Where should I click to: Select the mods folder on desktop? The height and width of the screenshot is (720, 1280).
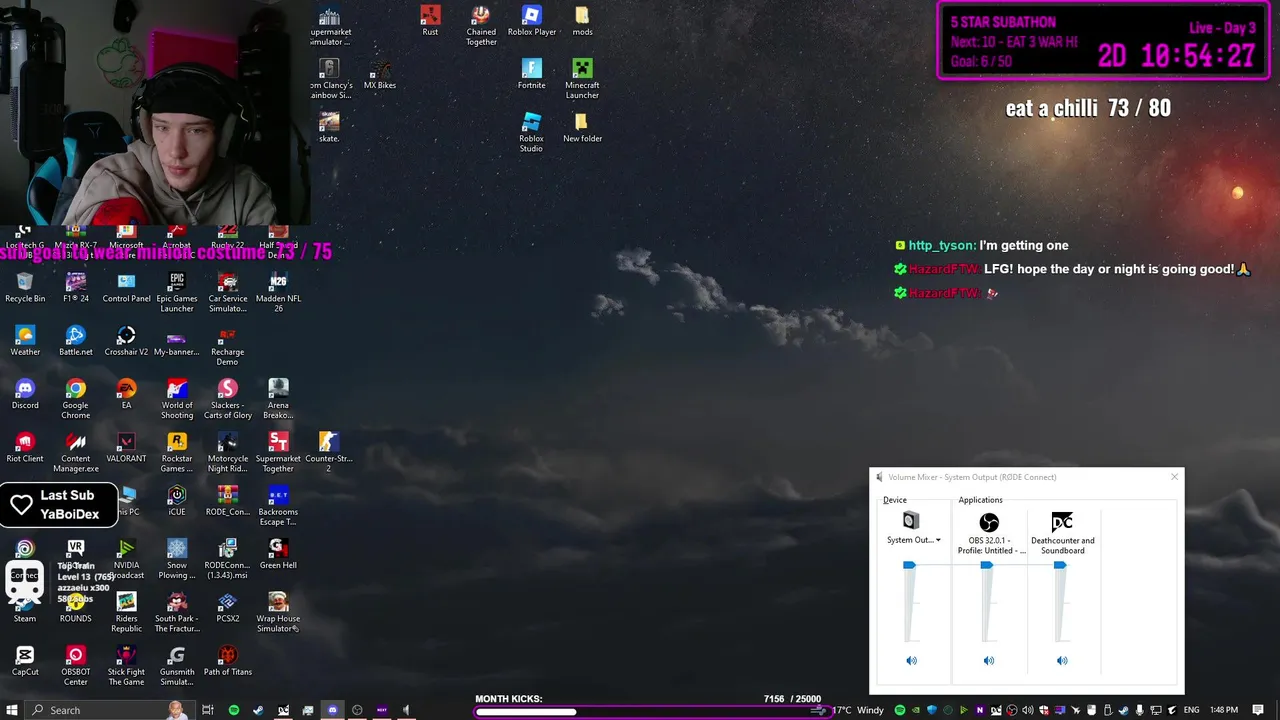(x=582, y=21)
